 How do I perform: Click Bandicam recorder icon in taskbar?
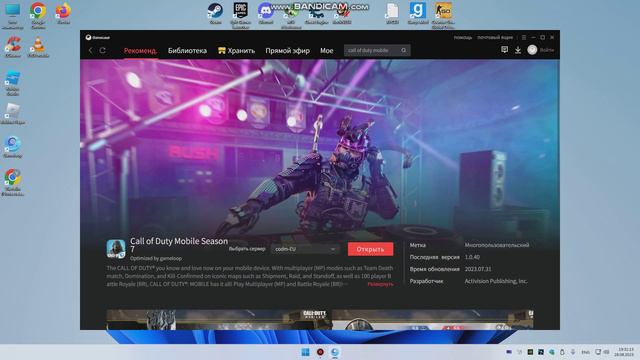320,352
